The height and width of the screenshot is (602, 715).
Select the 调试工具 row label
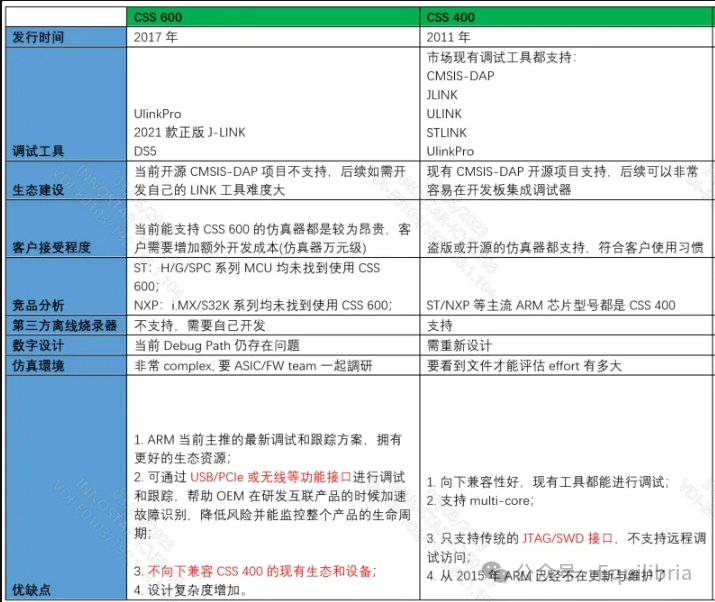38,151
